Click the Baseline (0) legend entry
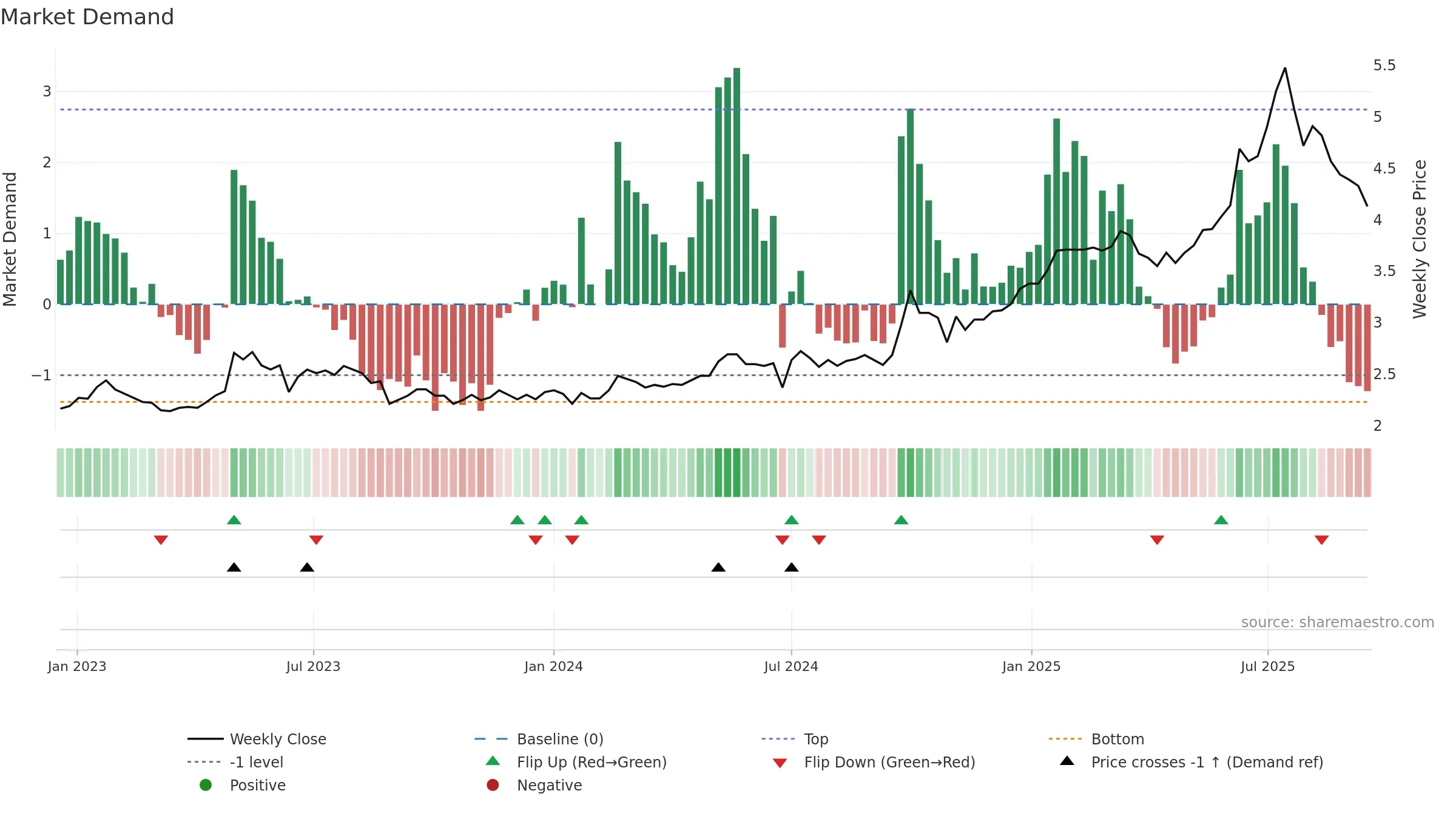Screen dimensions: 1456x819 [539, 739]
